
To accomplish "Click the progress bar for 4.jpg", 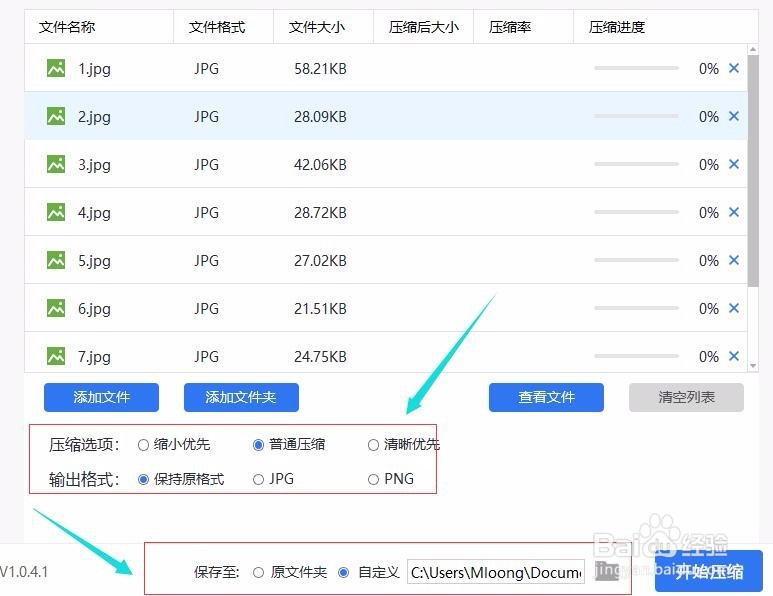I will 636,212.
